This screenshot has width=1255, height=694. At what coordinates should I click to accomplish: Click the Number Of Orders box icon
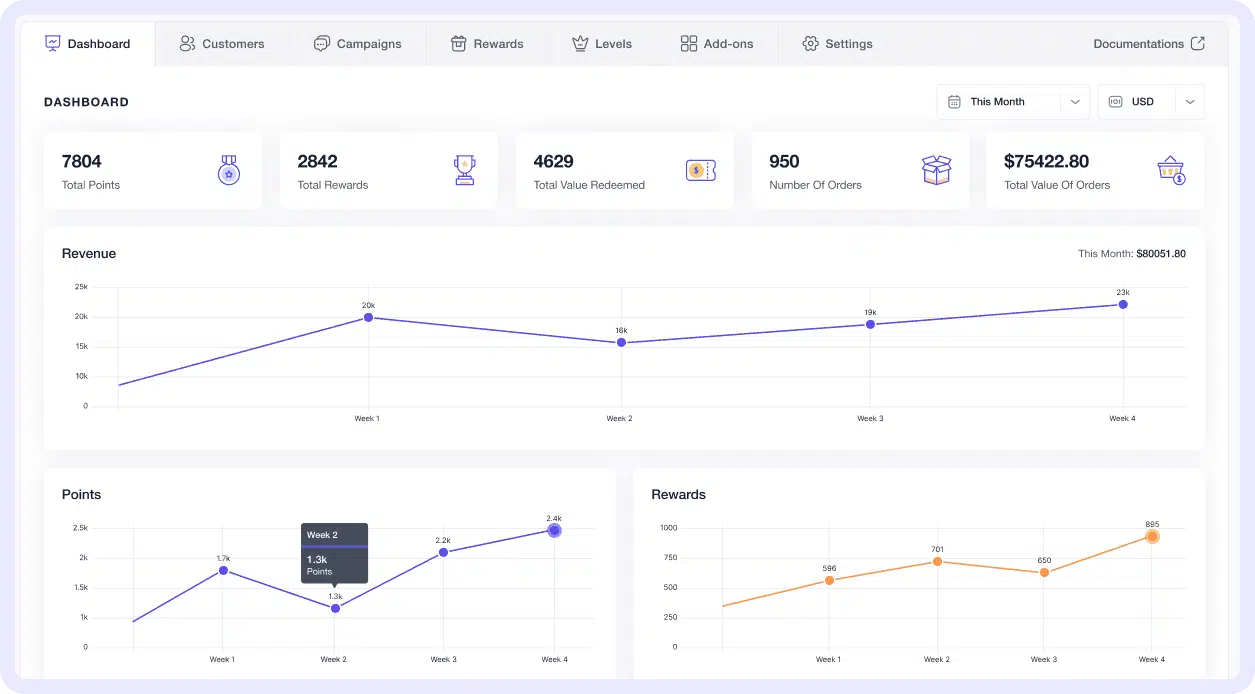936,170
